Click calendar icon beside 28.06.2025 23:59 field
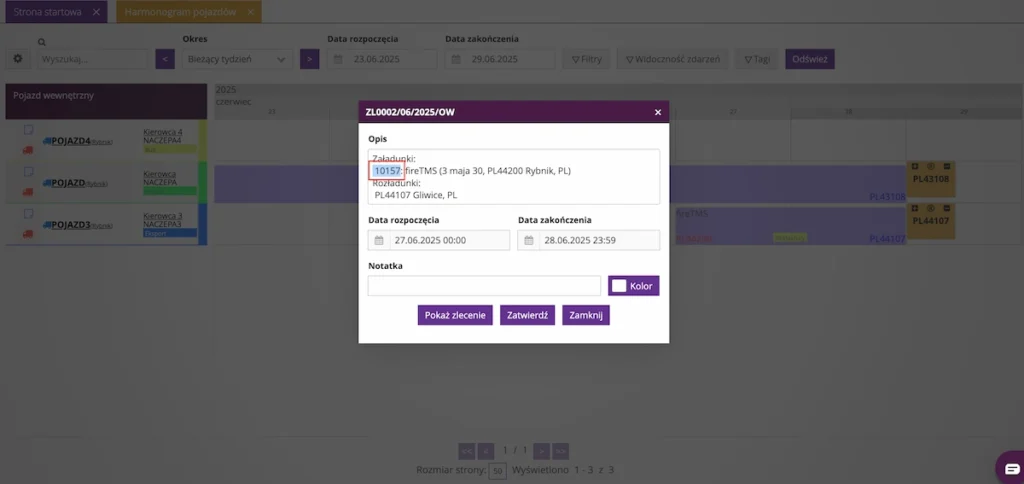Image resolution: width=1024 pixels, height=484 pixels. click(529, 240)
